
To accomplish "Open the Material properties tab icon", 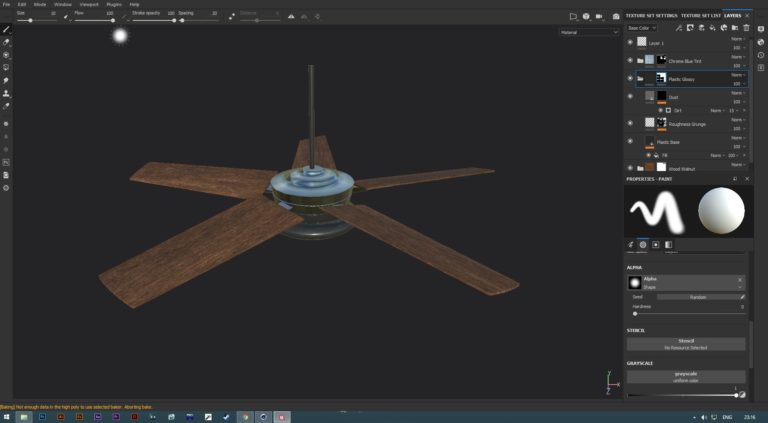I will point(668,244).
